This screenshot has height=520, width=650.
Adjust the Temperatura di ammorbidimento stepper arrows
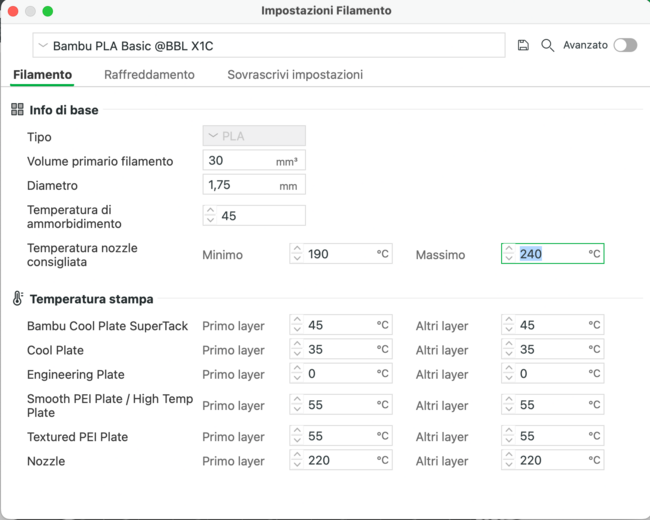pos(210,216)
